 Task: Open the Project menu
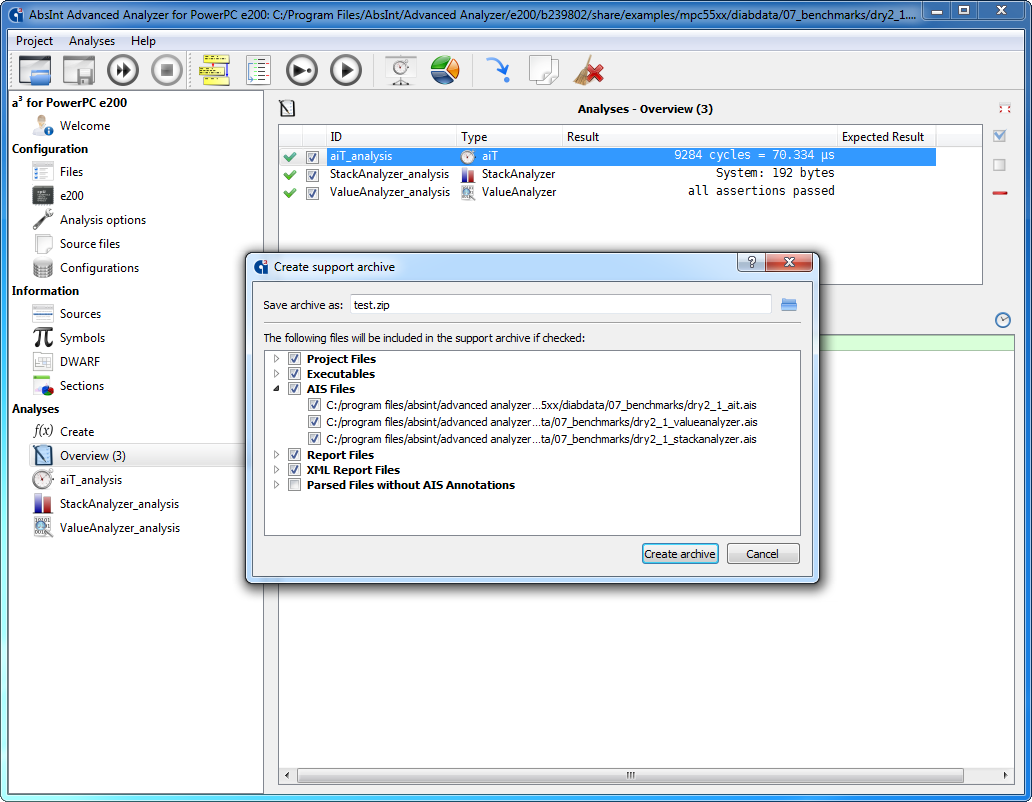pyautogui.click(x=34, y=41)
